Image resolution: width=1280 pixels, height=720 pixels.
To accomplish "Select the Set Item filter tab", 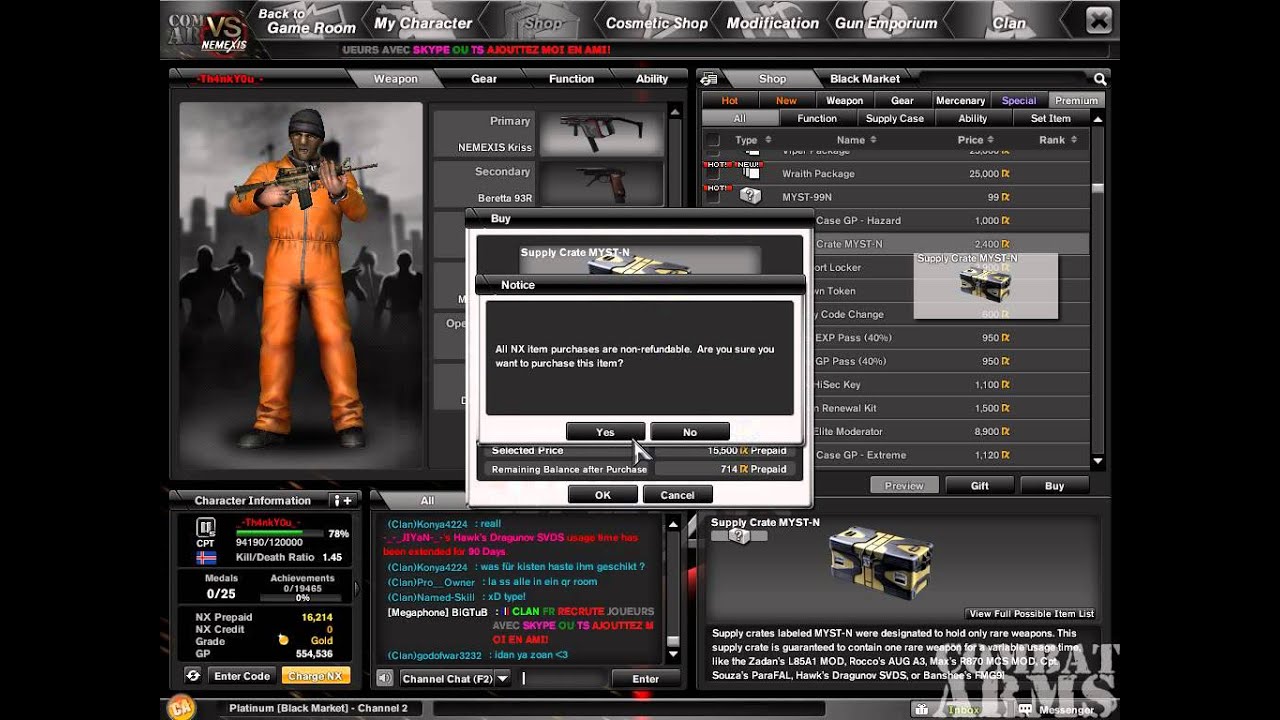I will click(1050, 118).
